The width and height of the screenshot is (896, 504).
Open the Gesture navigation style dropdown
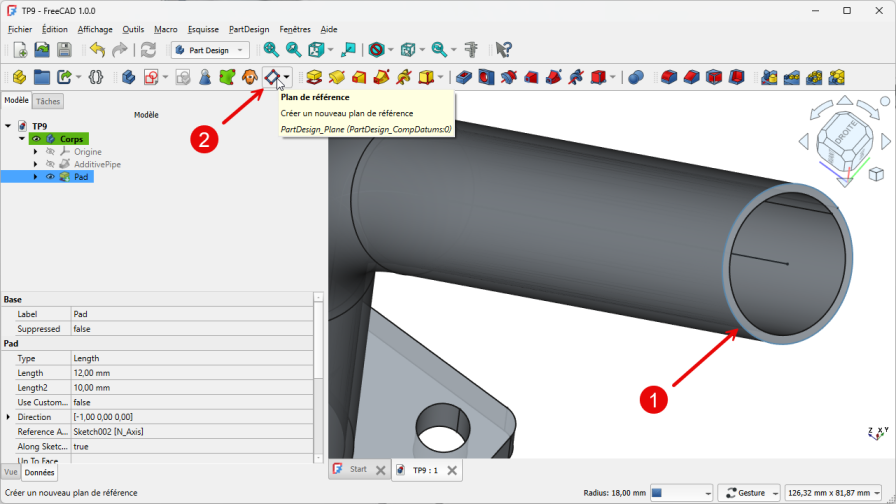[748, 493]
